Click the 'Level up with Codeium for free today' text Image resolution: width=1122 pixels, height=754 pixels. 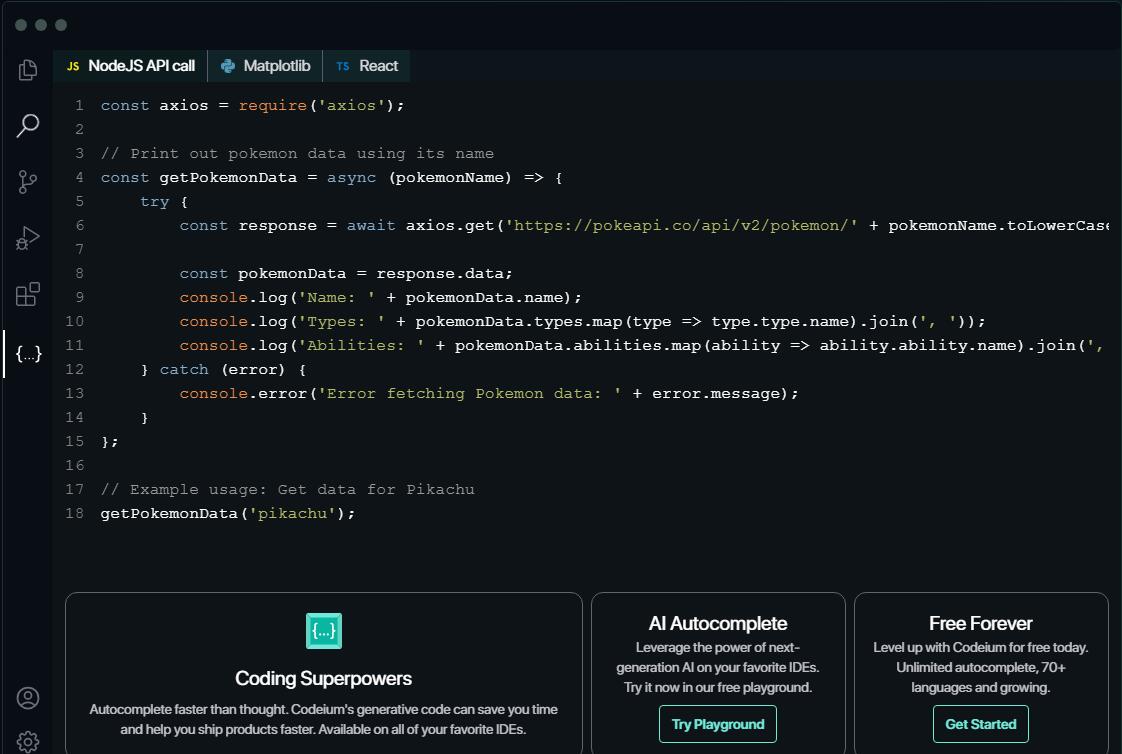(x=980, y=667)
